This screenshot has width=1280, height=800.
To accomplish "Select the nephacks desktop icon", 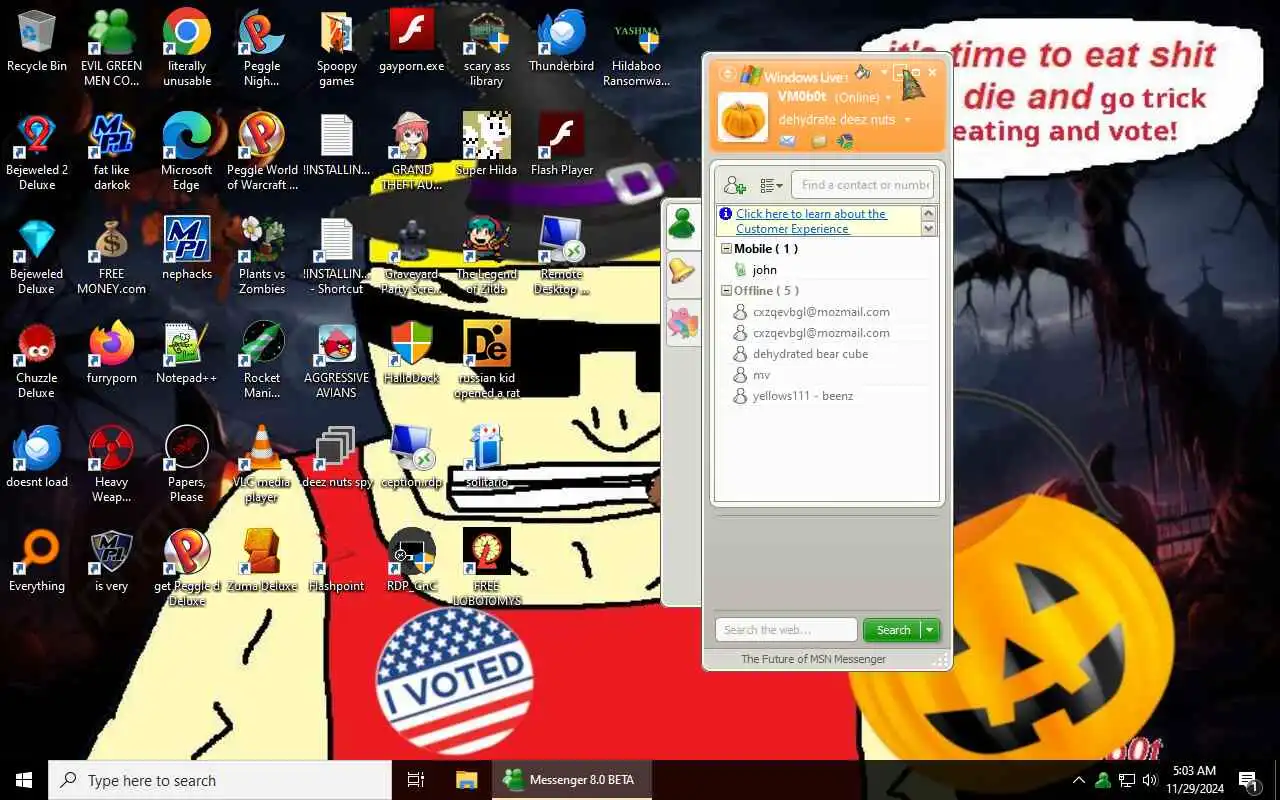I will [187, 249].
